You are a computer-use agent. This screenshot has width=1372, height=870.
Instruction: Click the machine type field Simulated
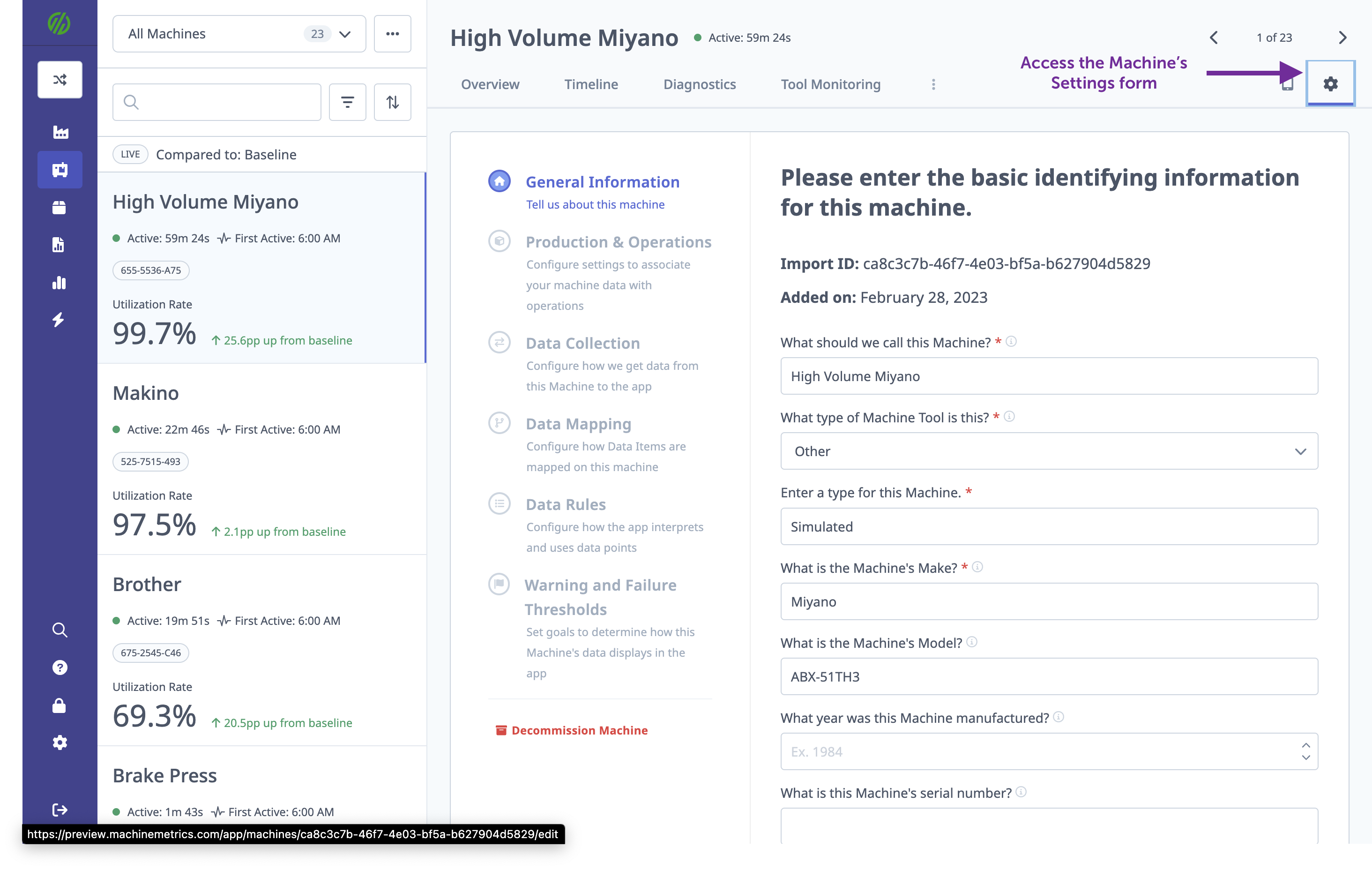pos(1049,526)
